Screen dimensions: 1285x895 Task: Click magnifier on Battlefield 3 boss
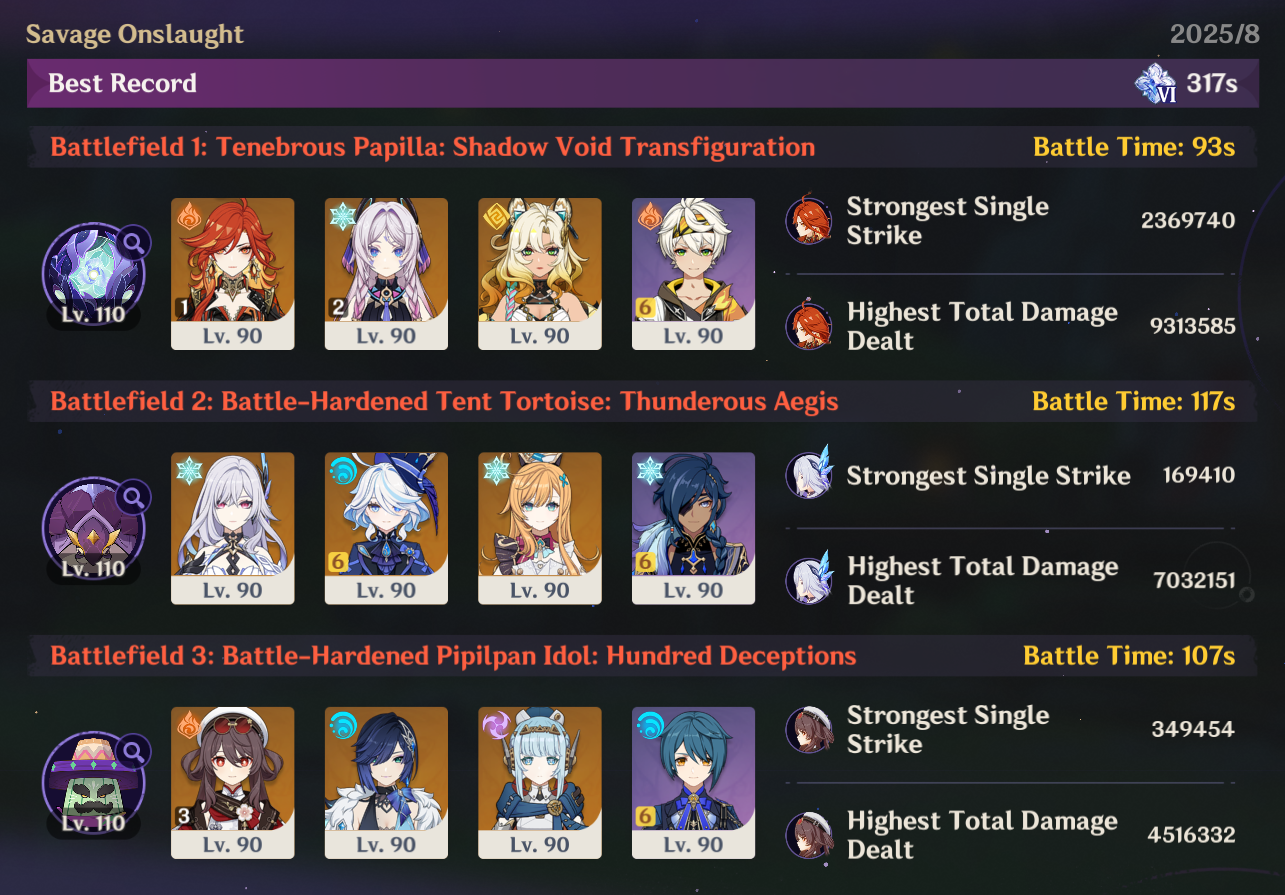pos(133,750)
